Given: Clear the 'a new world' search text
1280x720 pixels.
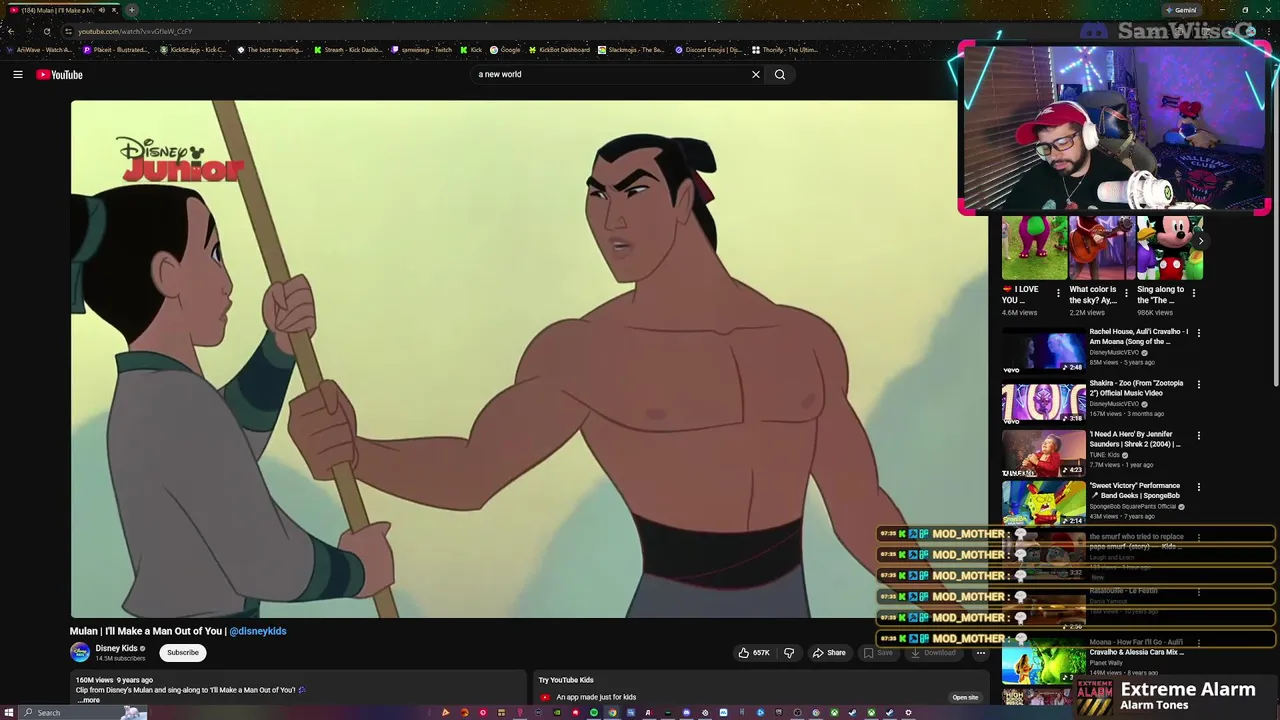Looking at the screenshot, I should point(756,74).
